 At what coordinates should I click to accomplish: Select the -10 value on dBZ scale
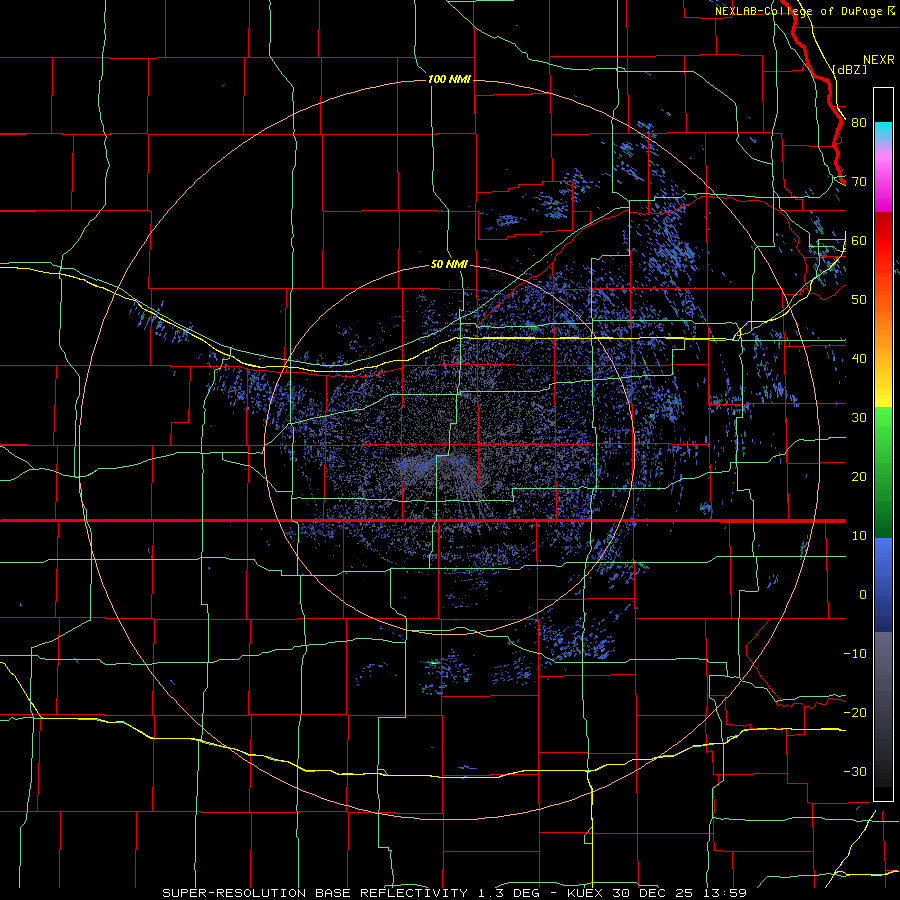tap(855, 654)
